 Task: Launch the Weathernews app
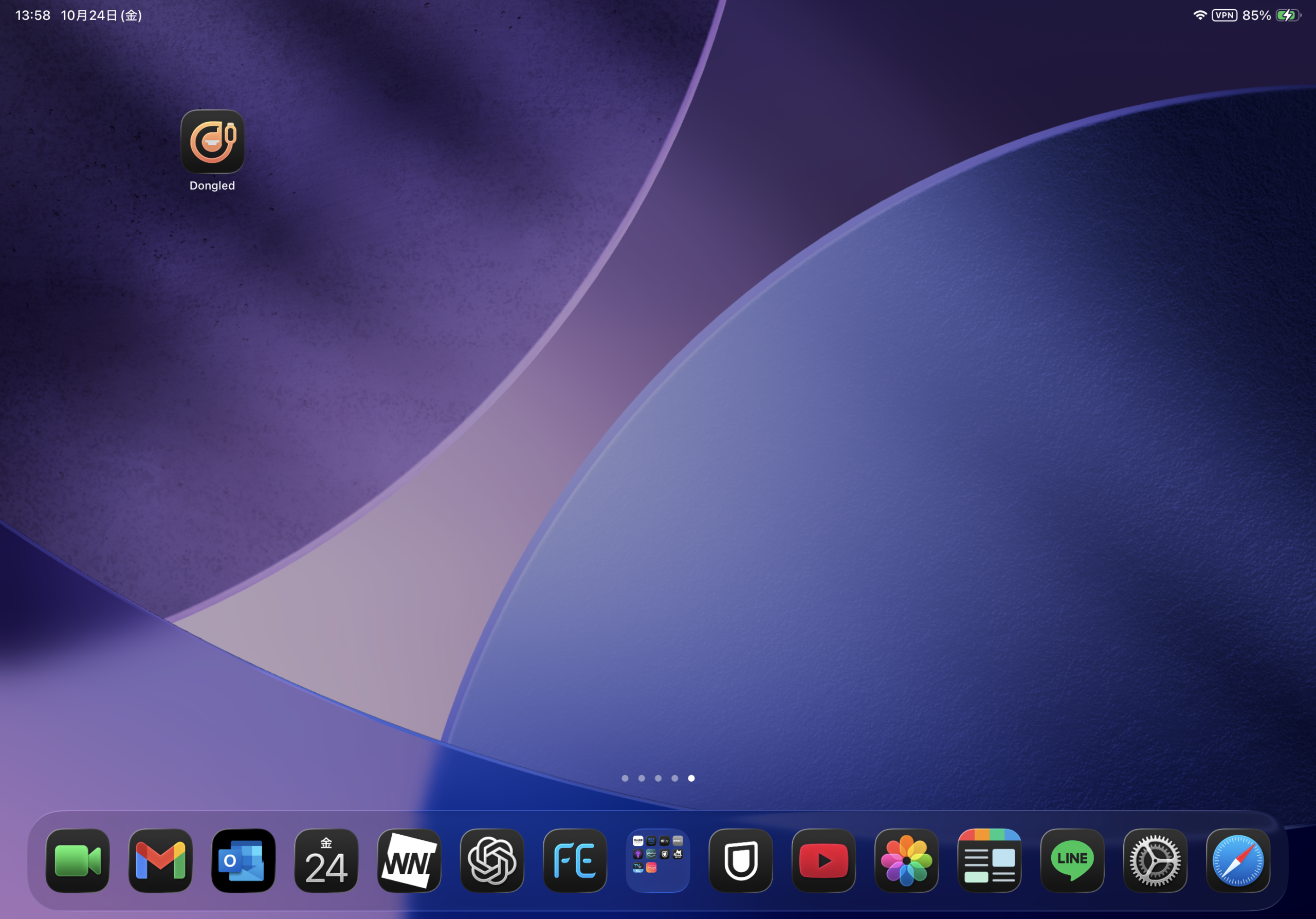tap(409, 860)
